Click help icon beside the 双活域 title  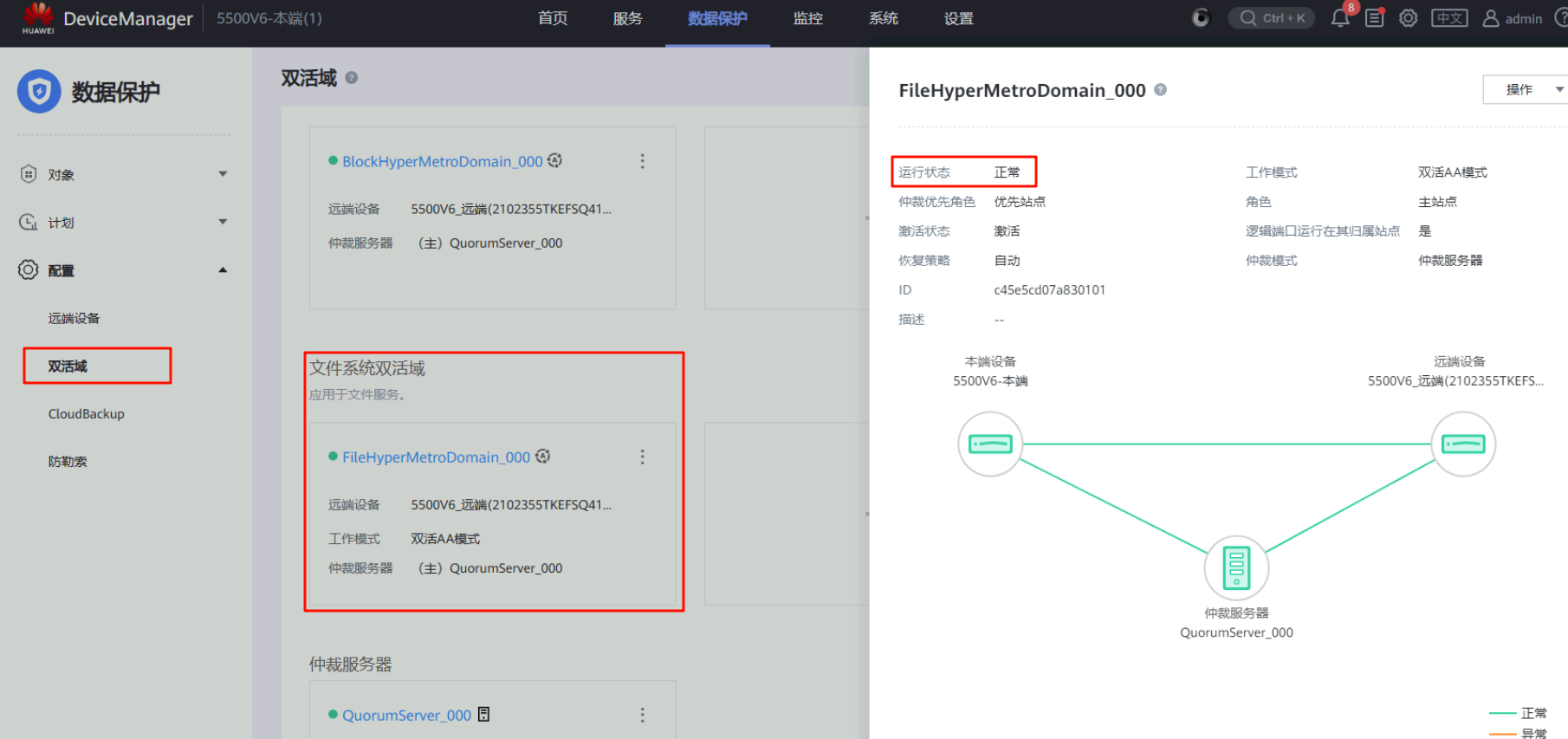click(x=352, y=78)
